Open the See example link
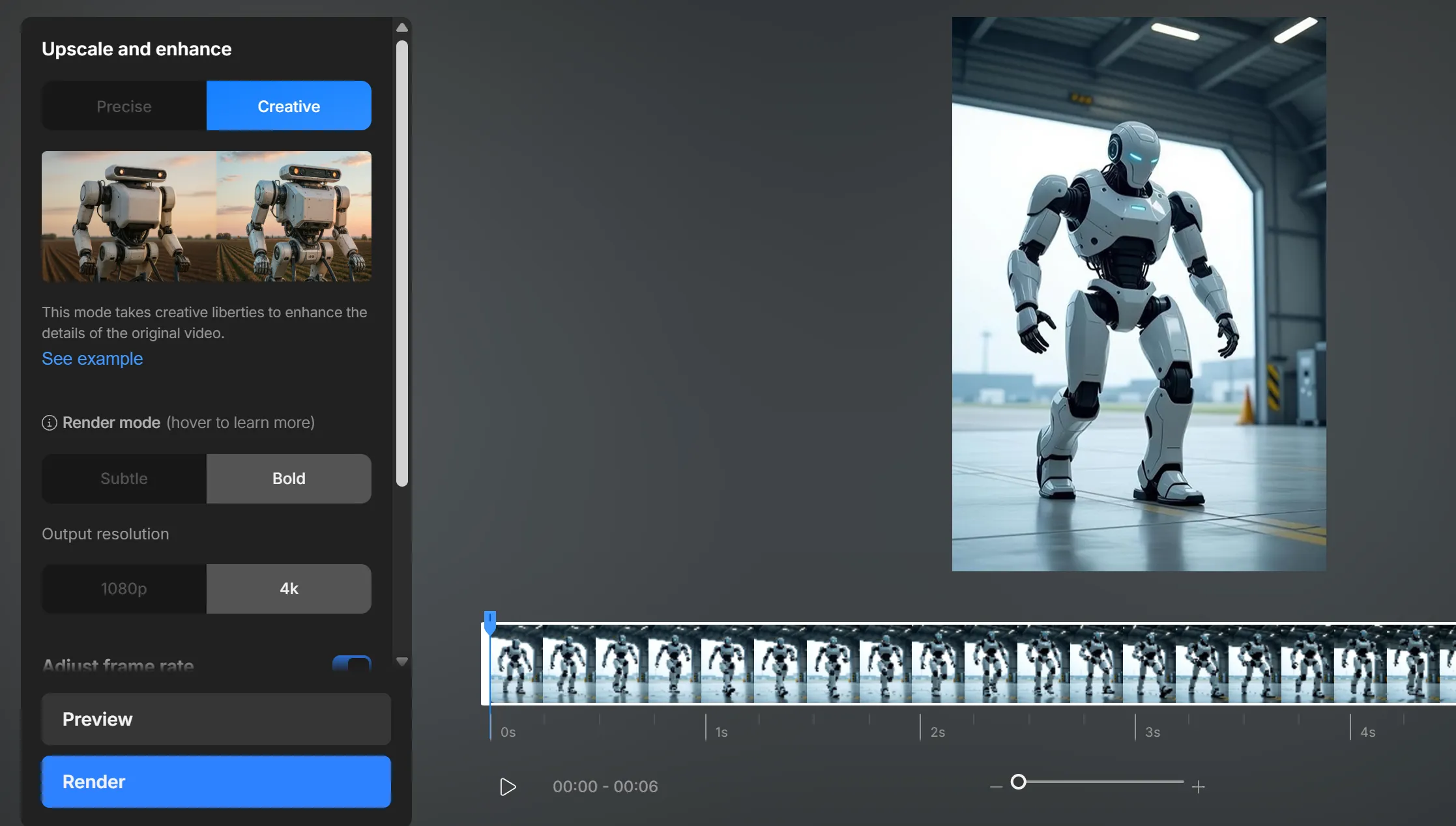The height and width of the screenshot is (826, 1456). 93,359
